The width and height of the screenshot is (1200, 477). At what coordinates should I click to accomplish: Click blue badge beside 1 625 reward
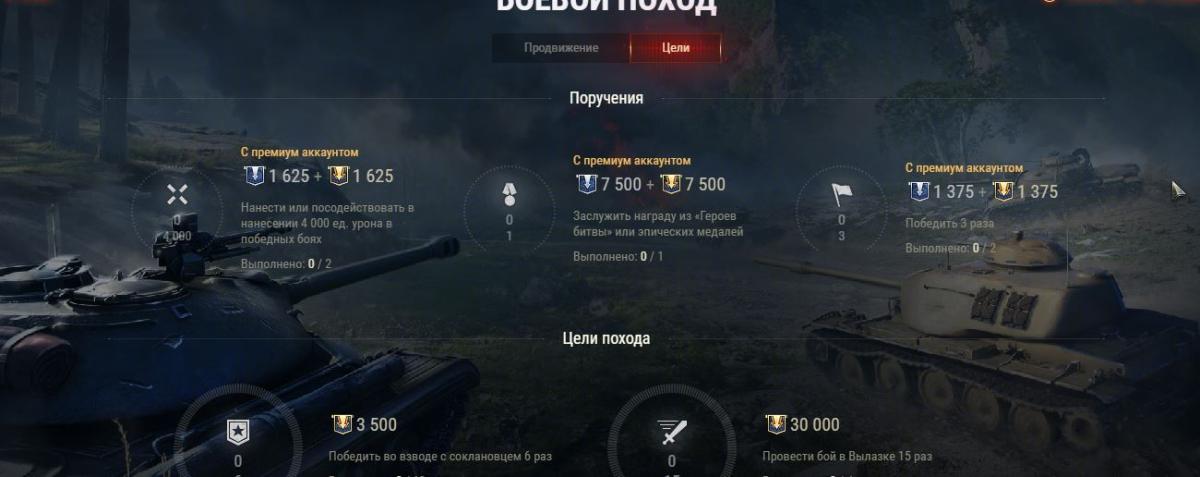coord(254,176)
